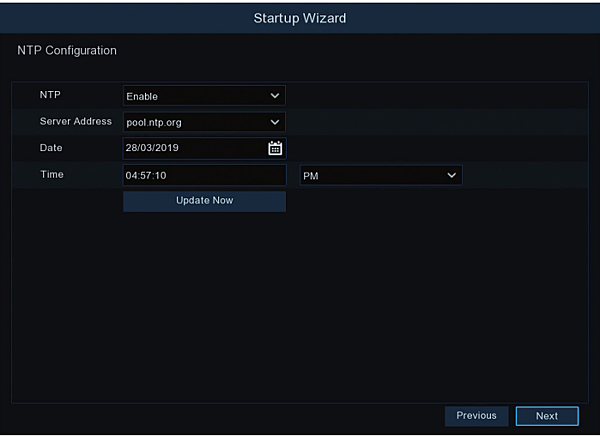This screenshot has height=437, width=600.
Task: Select the pool.ntp.org server address box
Action: click(196, 123)
